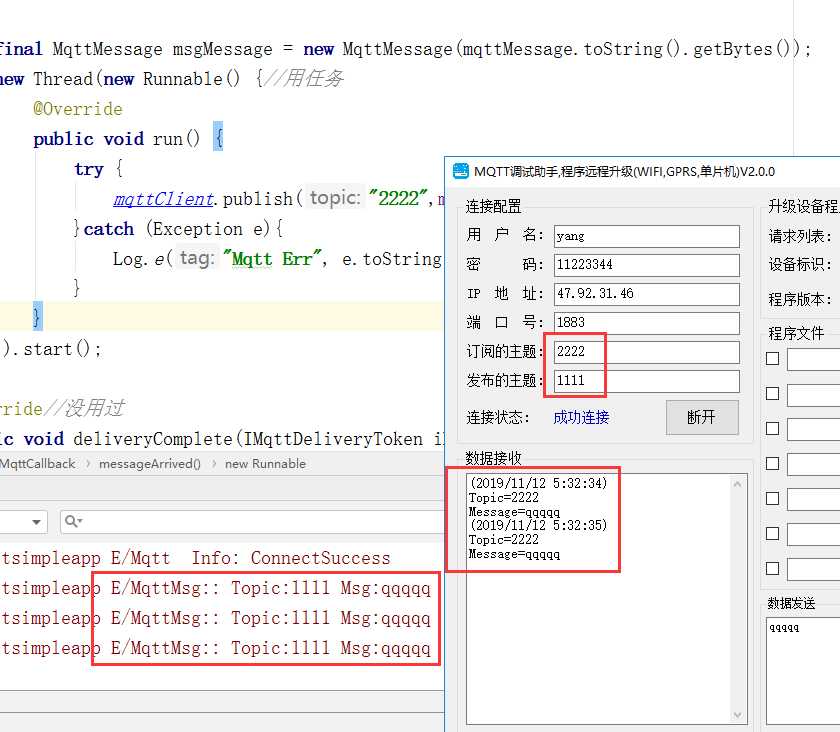The width and height of the screenshot is (840, 732).
Task: Click the received timestamp 5:32:34 line
Action: click(538, 483)
